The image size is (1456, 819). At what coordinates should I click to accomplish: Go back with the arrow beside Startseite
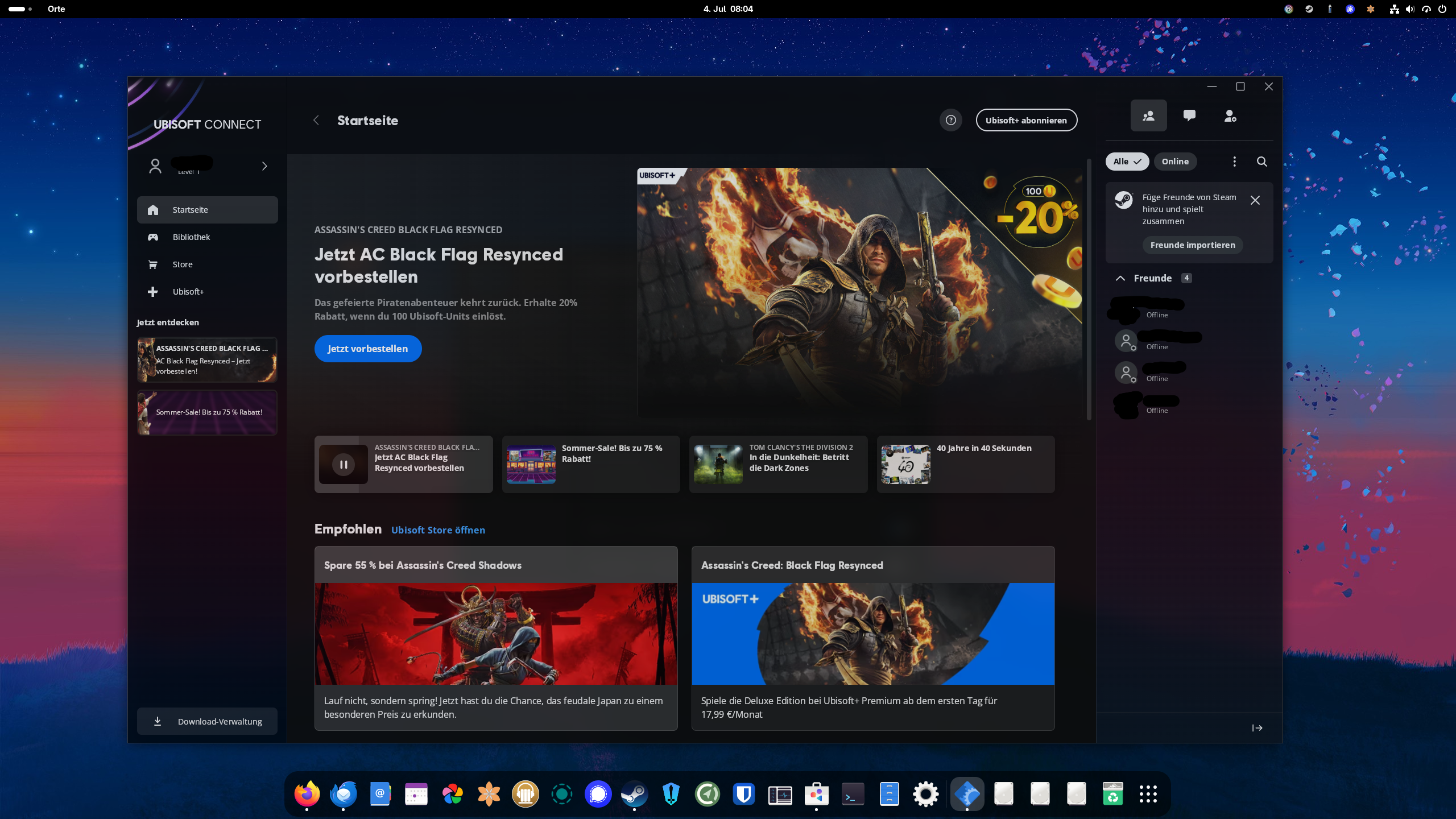click(x=316, y=120)
